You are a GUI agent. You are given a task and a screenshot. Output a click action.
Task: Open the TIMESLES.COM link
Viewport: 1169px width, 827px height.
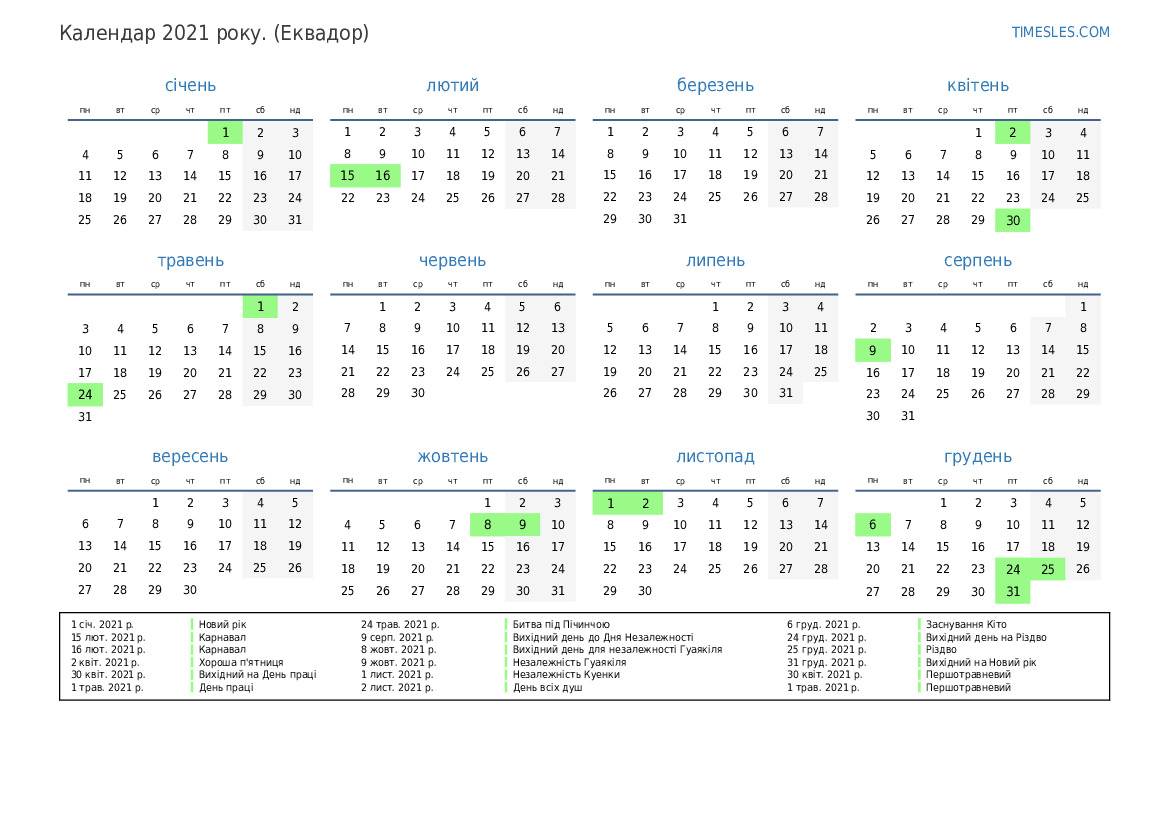pyautogui.click(x=1060, y=32)
